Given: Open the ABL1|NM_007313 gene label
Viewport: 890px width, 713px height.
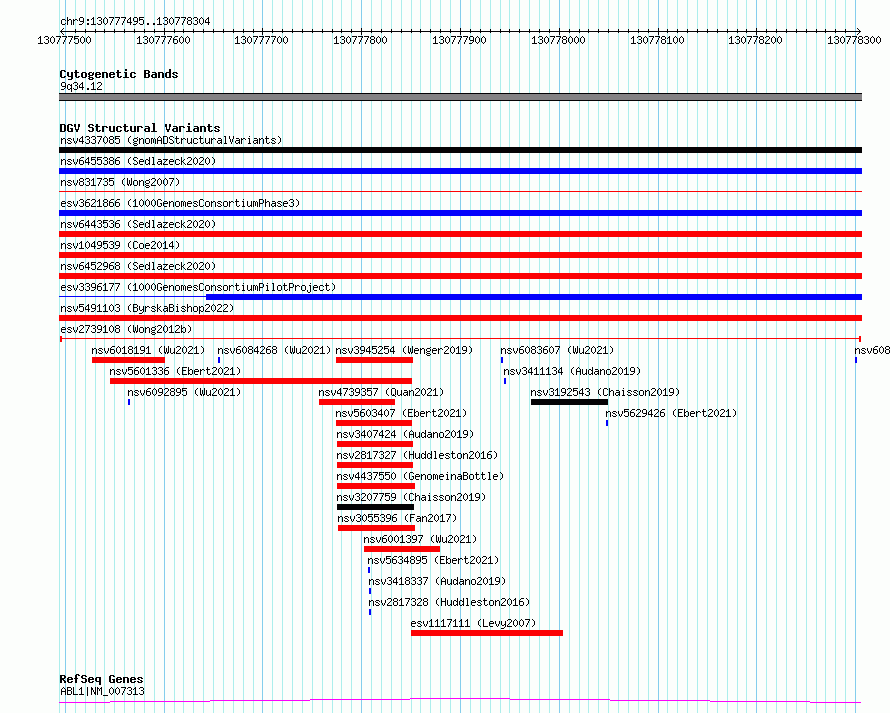Looking at the screenshot, I should tap(102, 691).
